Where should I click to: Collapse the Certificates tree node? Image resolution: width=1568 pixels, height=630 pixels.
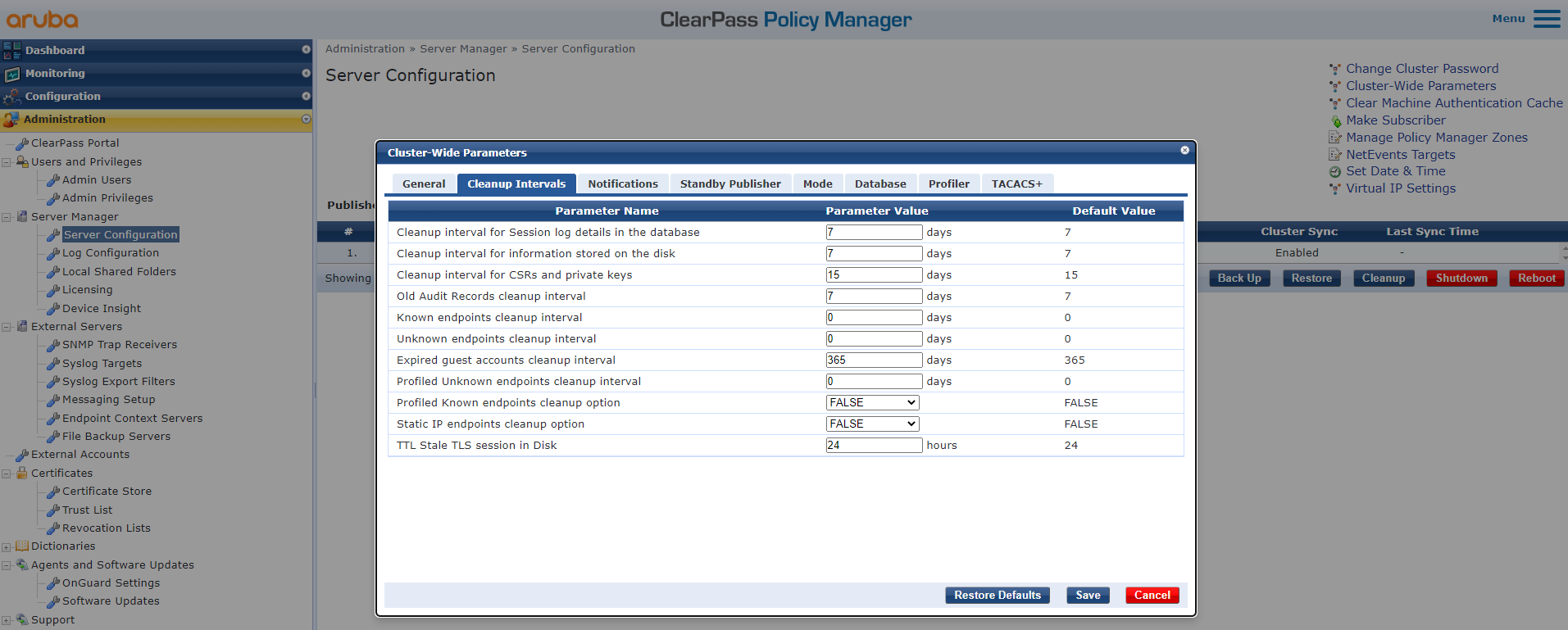pyautogui.click(x=7, y=474)
